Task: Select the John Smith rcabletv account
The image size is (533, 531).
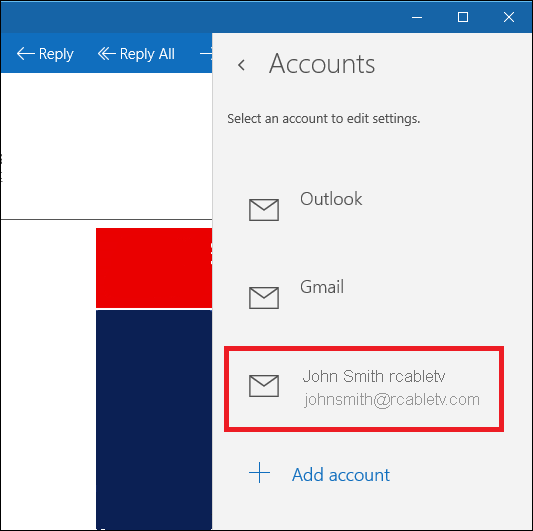Action: pyautogui.click(x=364, y=389)
